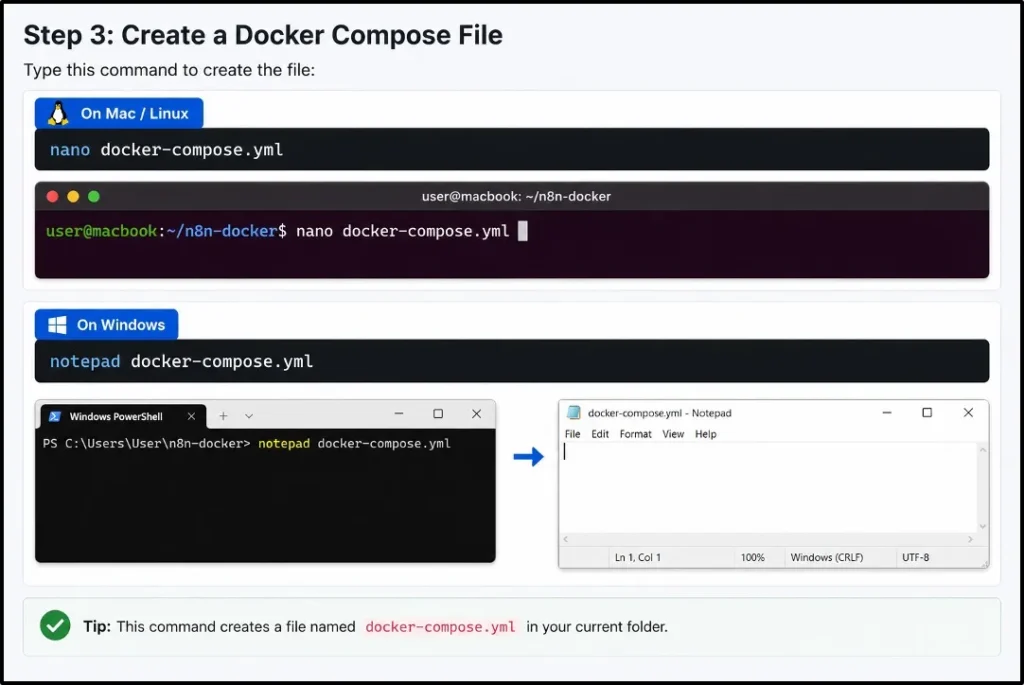Screen dimensions: 1024x685
Task: Click 'Windows (CRLF)' in status bar
Action: (827, 557)
